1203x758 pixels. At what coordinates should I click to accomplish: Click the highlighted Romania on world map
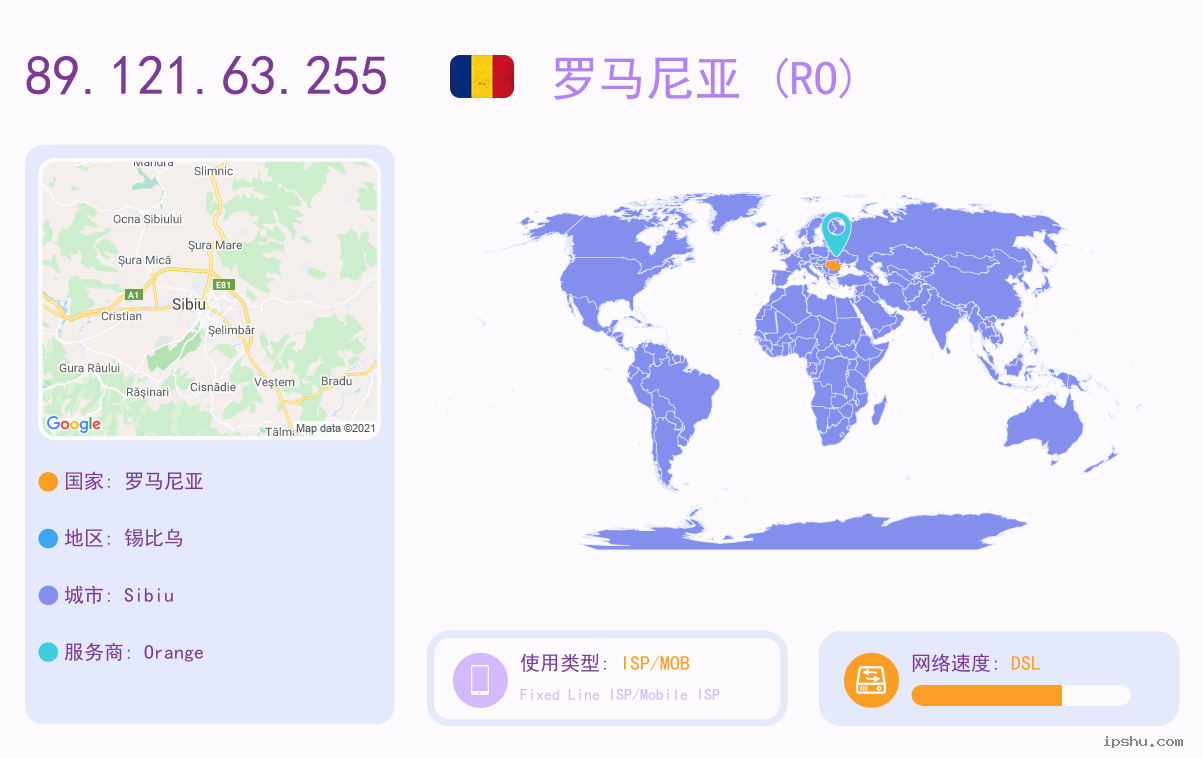point(832,265)
